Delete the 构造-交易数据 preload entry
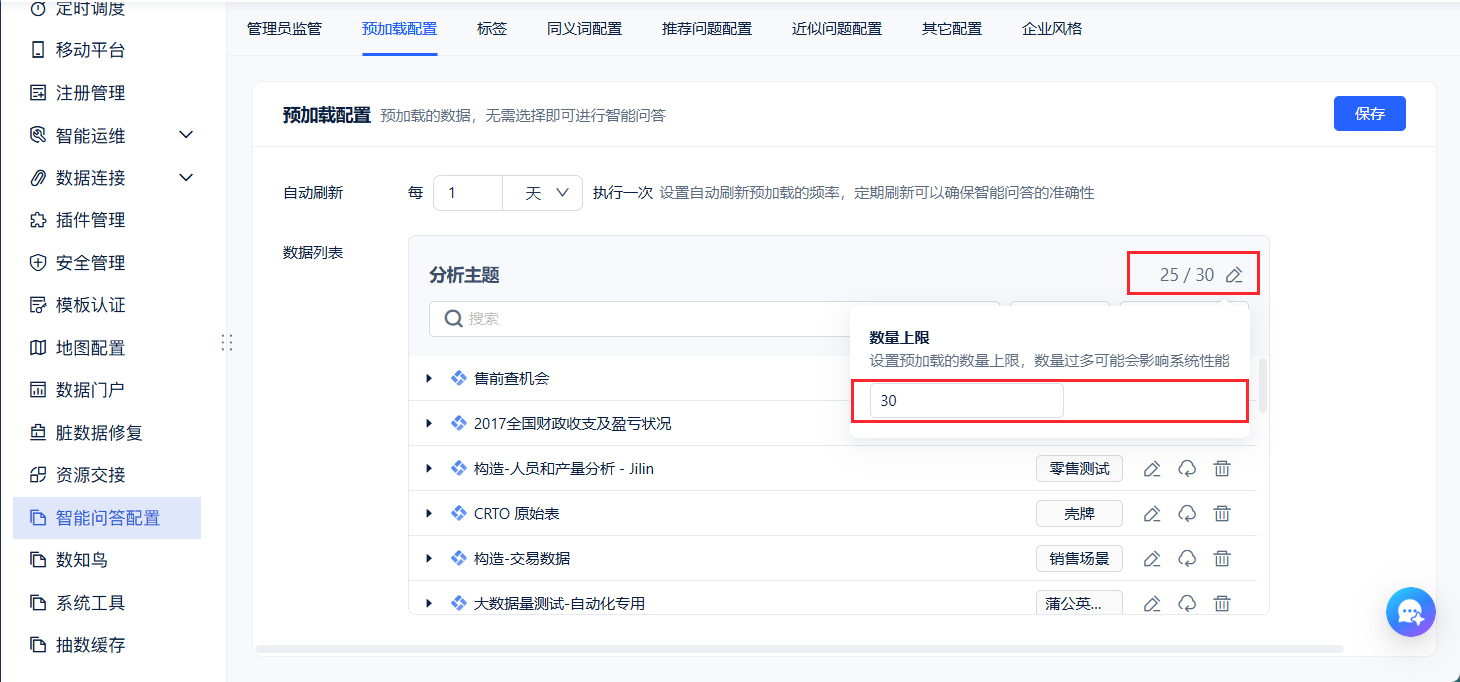 [1222, 559]
